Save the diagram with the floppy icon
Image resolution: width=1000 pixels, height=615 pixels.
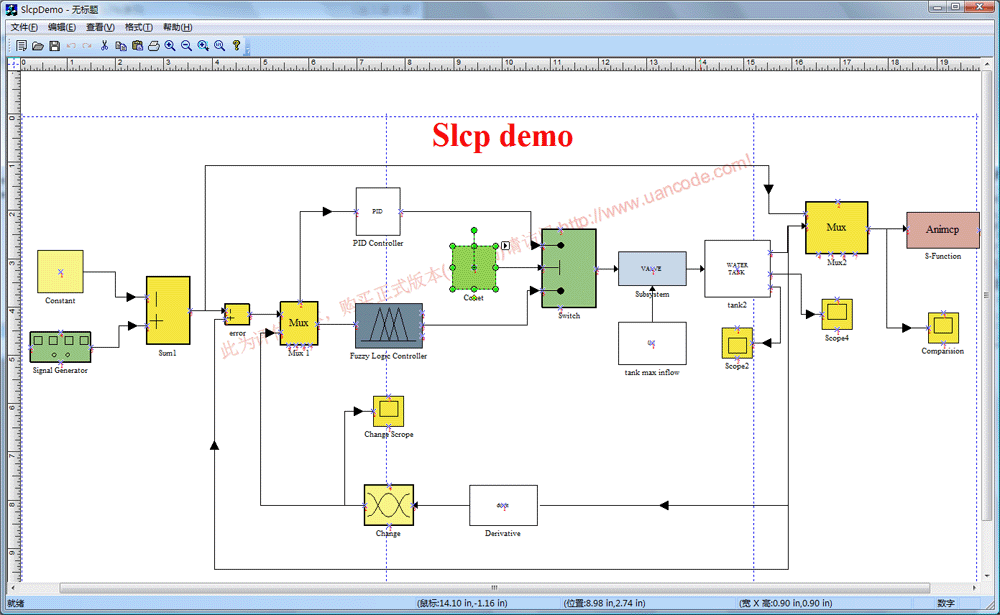click(x=54, y=46)
